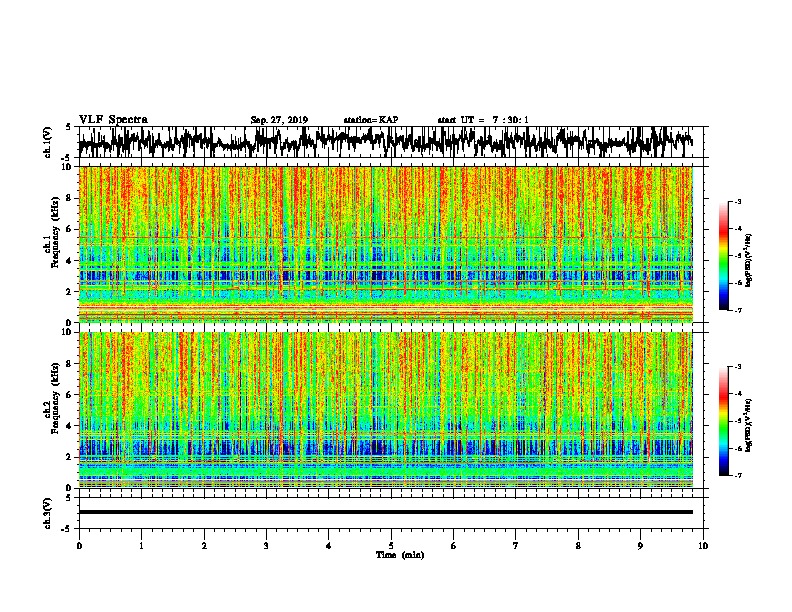The height and width of the screenshot is (612, 792).
Task: Click the "ch.1(V)" axis label
Action: 47,142
